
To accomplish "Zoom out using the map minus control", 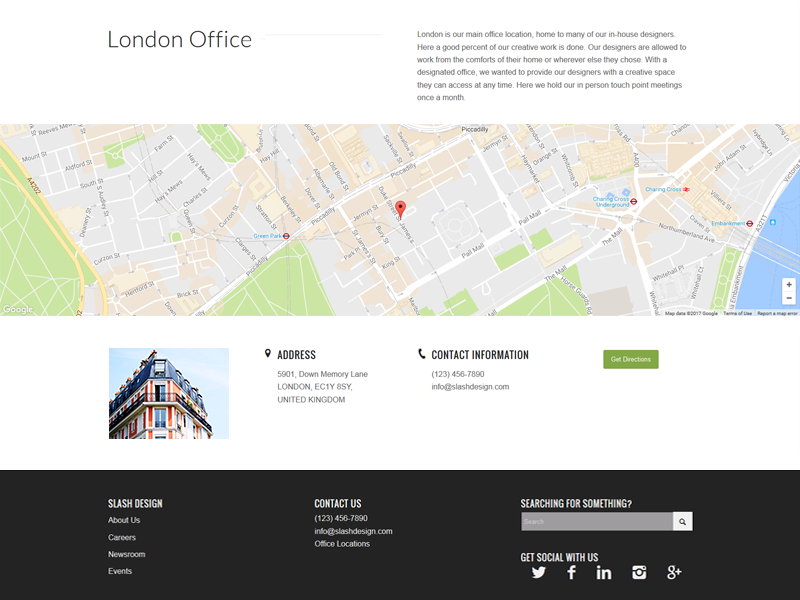I will tap(789, 298).
